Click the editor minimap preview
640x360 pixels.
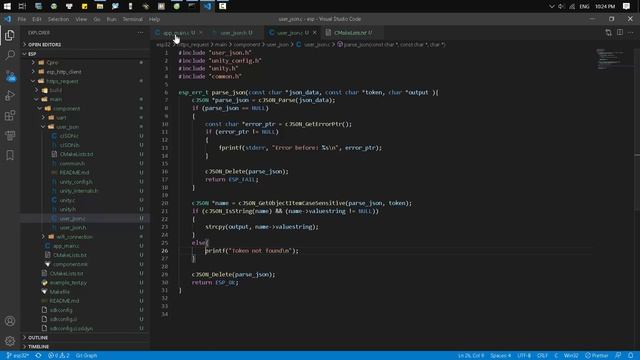[610, 59]
